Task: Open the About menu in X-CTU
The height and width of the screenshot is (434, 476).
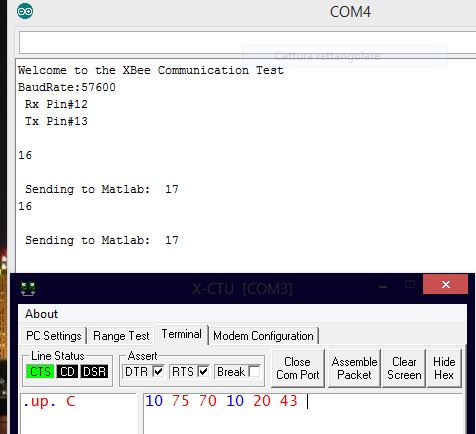Action: pyautogui.click(x=41, y=314)
